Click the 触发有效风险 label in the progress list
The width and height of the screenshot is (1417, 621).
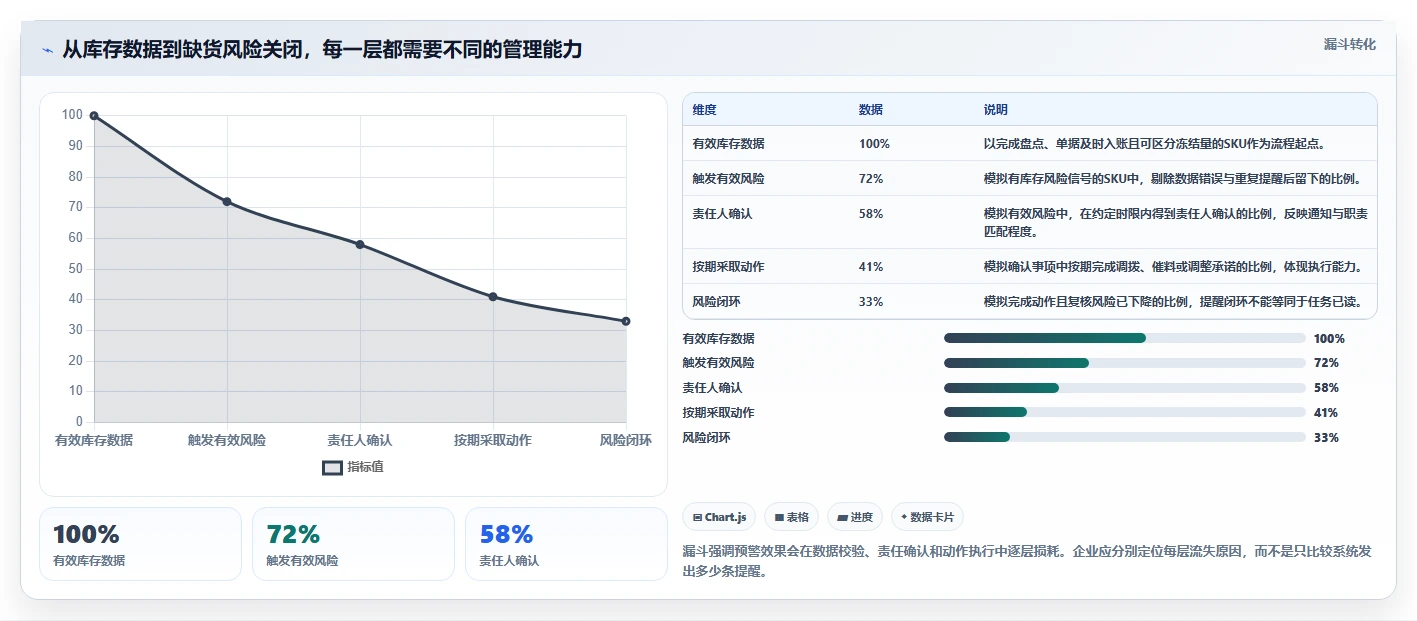[x=719, y=363]
